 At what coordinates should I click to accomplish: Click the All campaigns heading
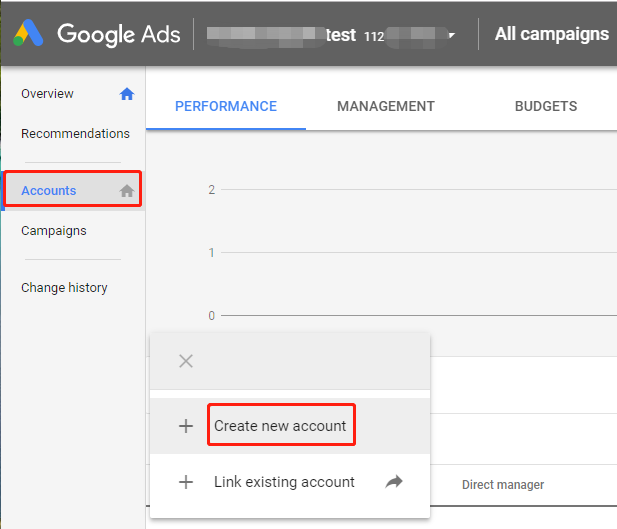(552, 34)
